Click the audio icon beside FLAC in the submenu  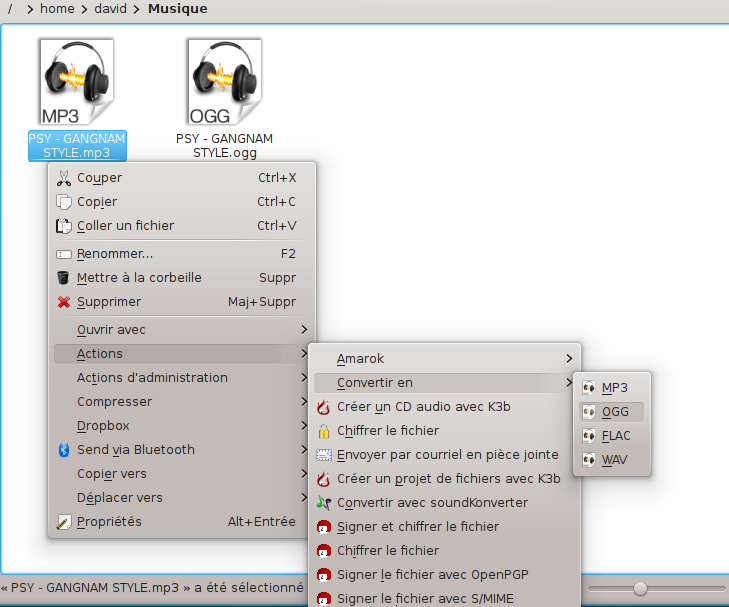click(589, 436)
